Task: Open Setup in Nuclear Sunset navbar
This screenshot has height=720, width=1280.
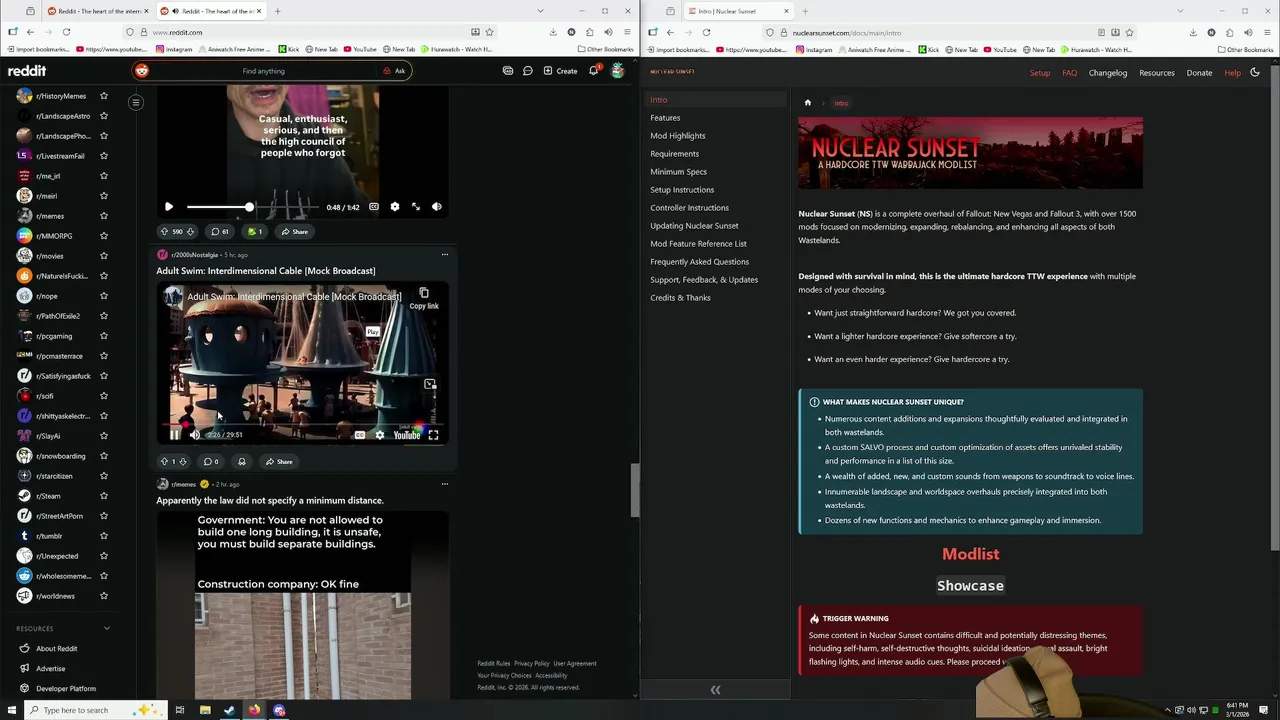Action: [x=1040, y=73]
